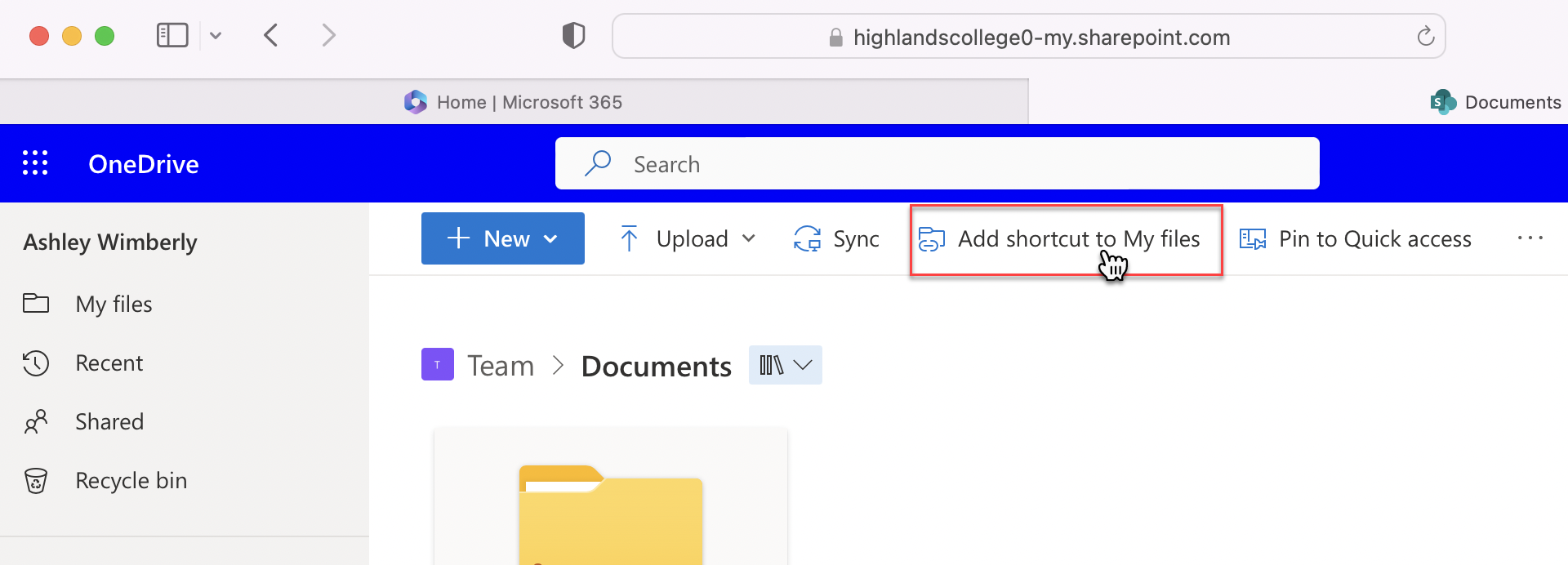
Task: Click the My files folder icon
Action: click(x=36, y=303)
